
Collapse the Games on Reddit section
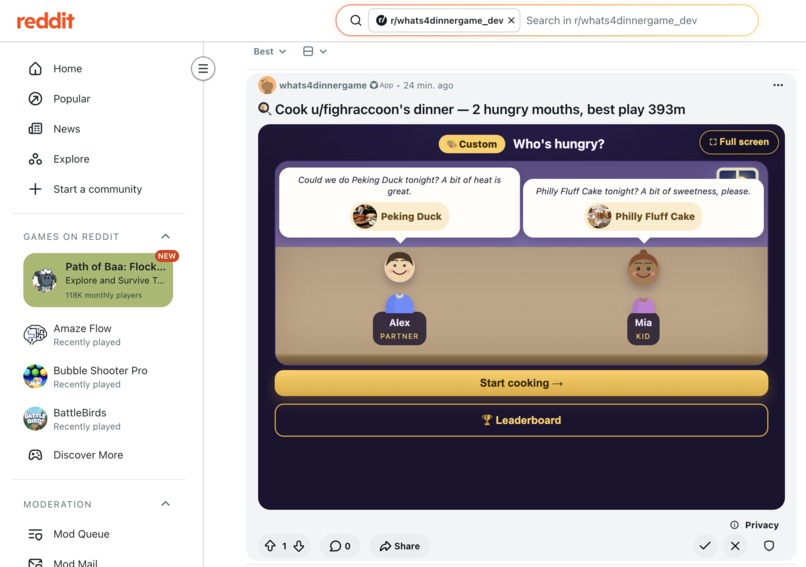coord(166,236)
